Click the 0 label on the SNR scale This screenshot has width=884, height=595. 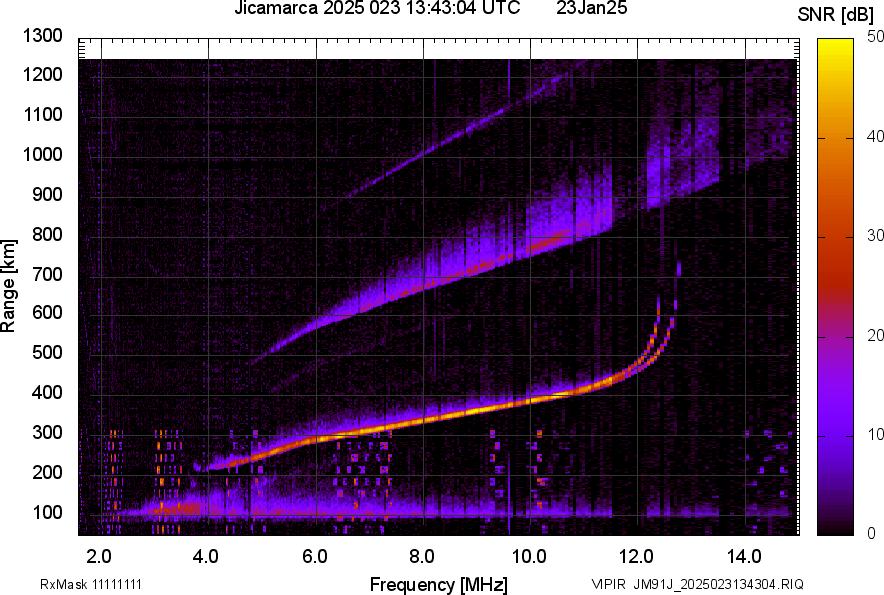click(872, 534)
